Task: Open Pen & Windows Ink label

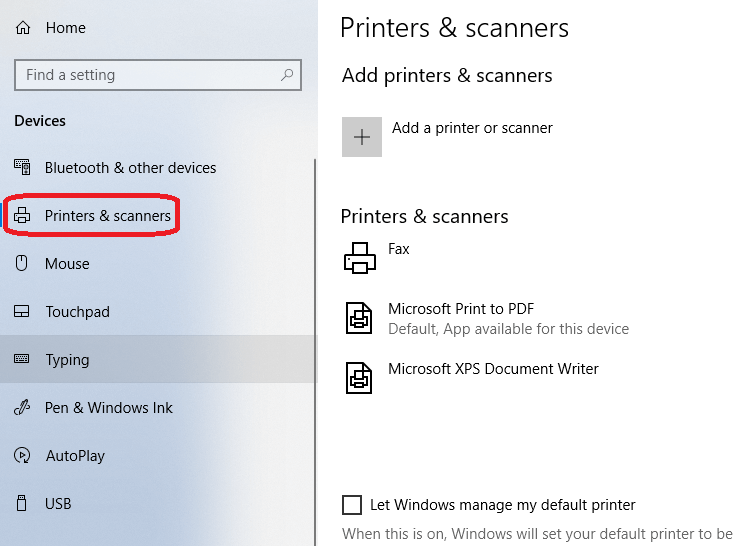Action: click(109, 407)
